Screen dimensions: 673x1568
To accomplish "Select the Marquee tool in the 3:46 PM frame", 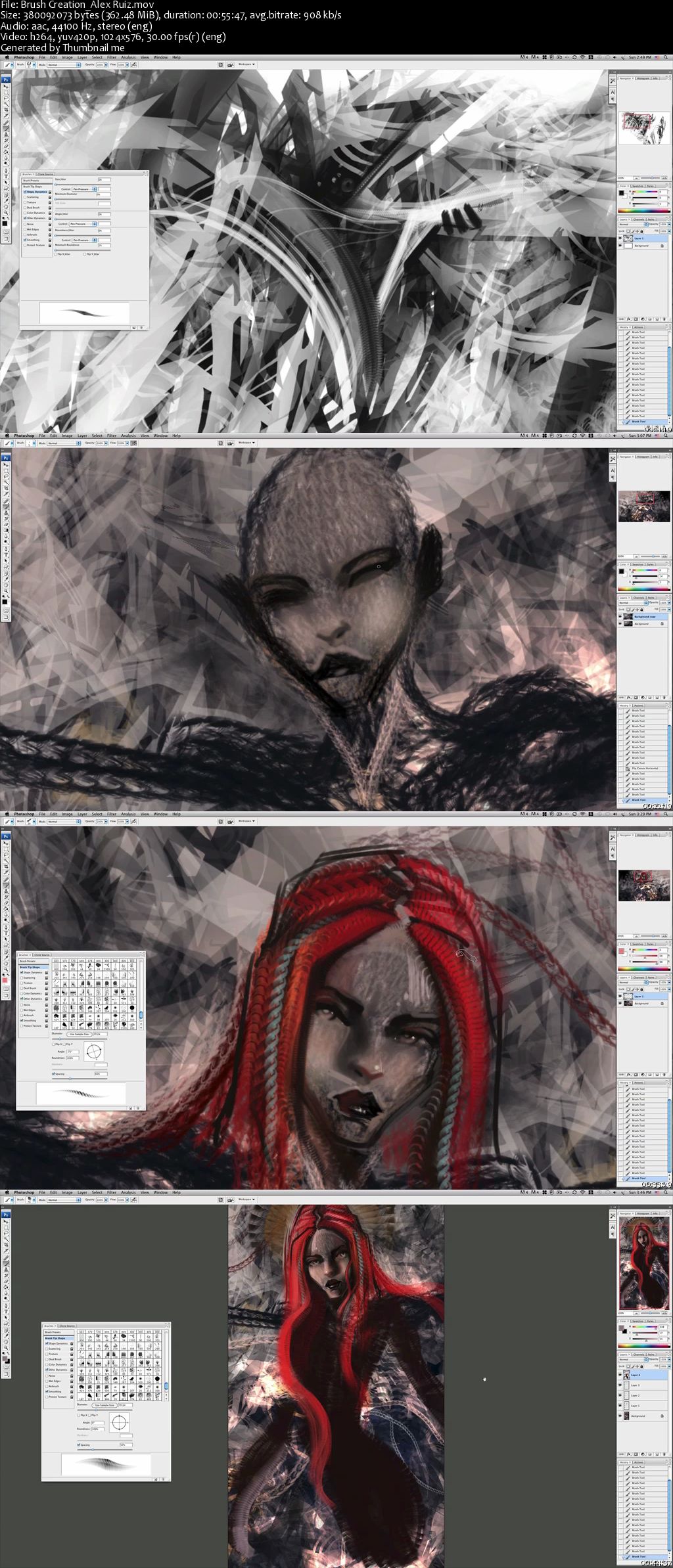I will [x=6, y=1228].
